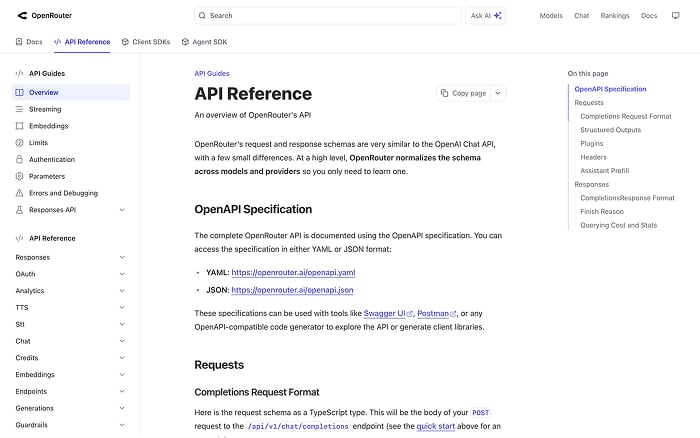Click the Ask AI sparkle button
Screen dimensions: 700x438
485,16
